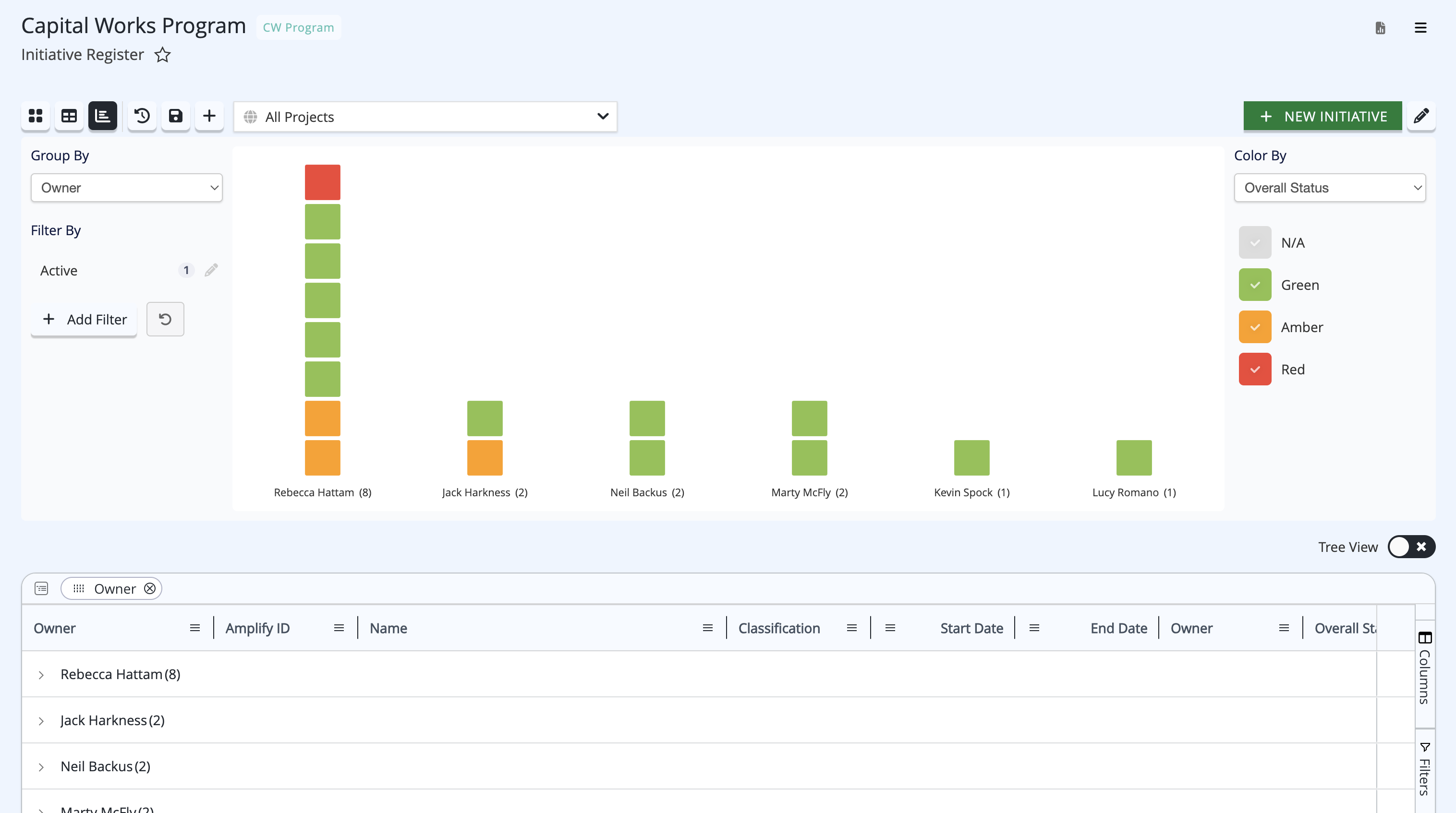Switch to the card grid view
Image resolution: width=1456 pixels, height=813 pixels.
coord(36,116)
